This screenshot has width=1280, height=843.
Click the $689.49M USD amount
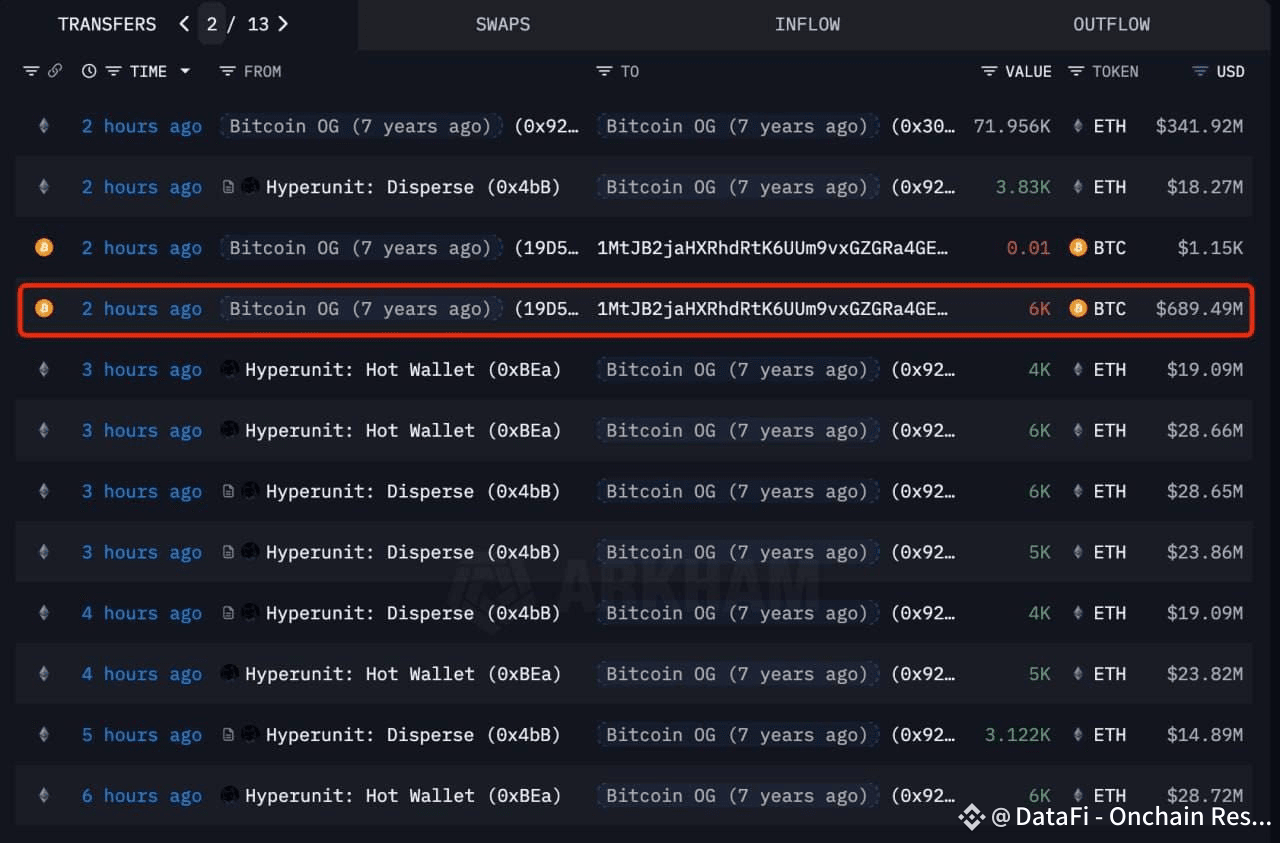pos(1199,309)
